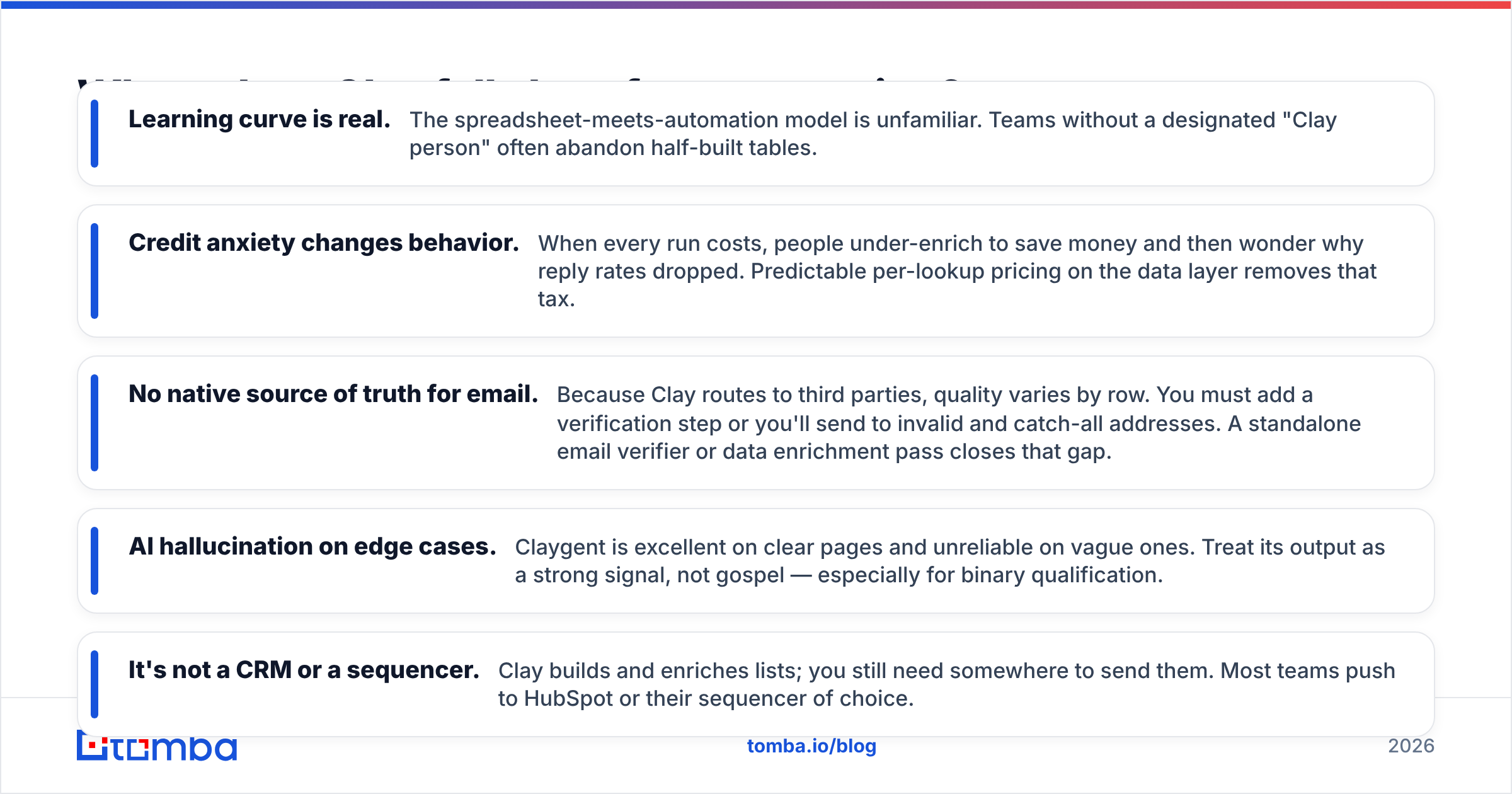This screenshot has height=794, width=1512.
Task: Select 'No native source of truth for email.' heading
Action: [333, 394]
